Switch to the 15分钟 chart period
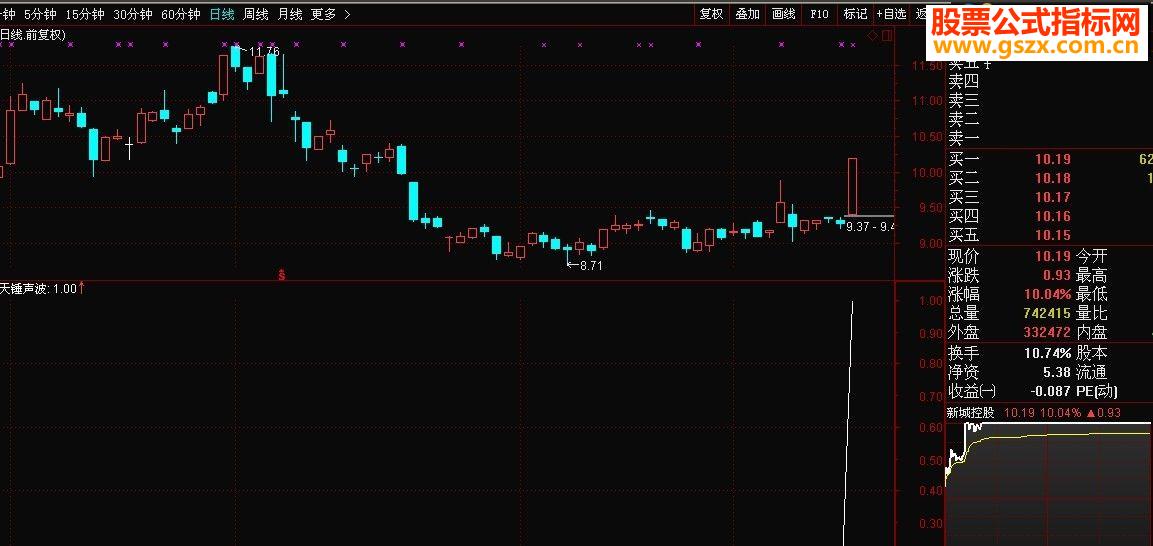This screenshot has width=1153, height=546. coord(85,14)
